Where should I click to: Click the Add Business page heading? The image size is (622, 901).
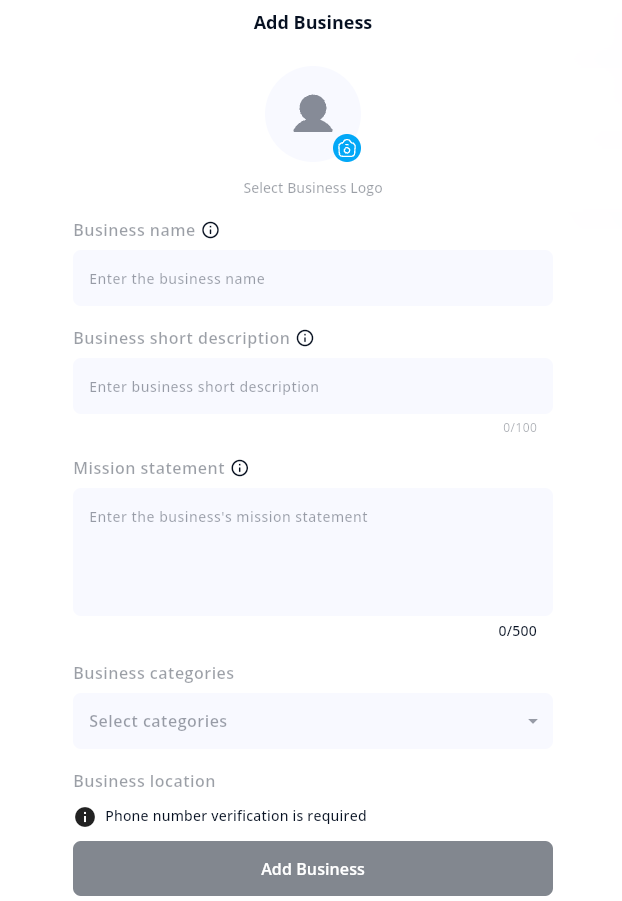313,23
